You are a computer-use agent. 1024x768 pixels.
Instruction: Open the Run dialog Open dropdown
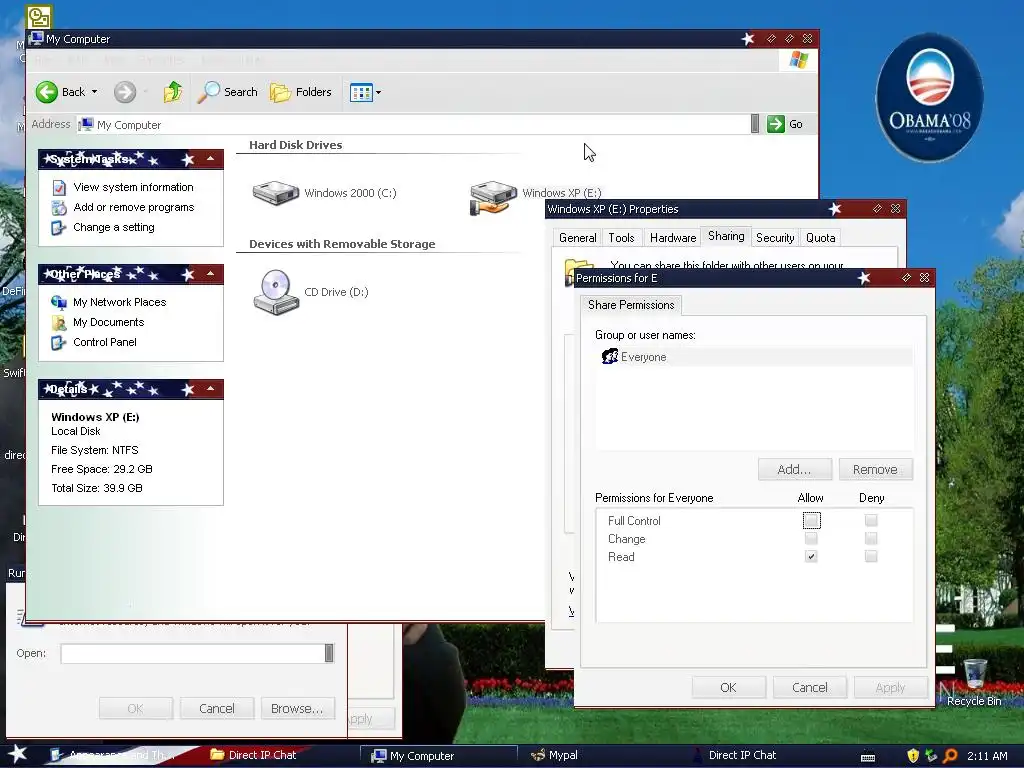click(329, 654)
